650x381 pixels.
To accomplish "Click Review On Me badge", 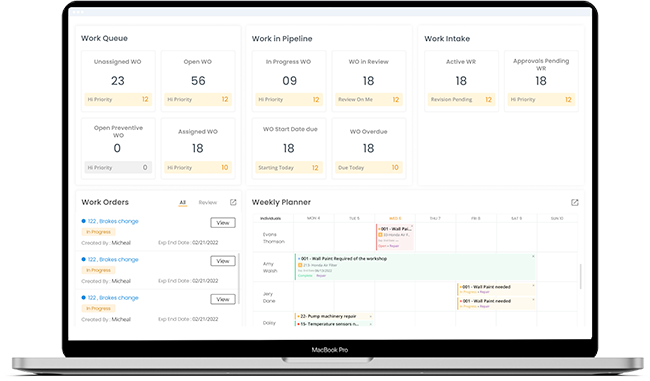I will click(x=369, y=99).
